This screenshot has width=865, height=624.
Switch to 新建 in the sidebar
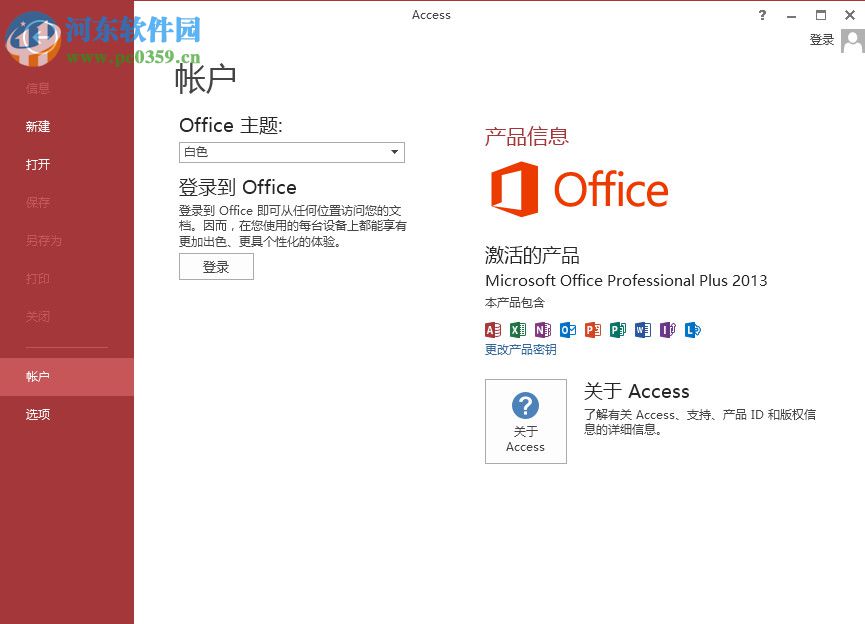(x=36, y=126)
